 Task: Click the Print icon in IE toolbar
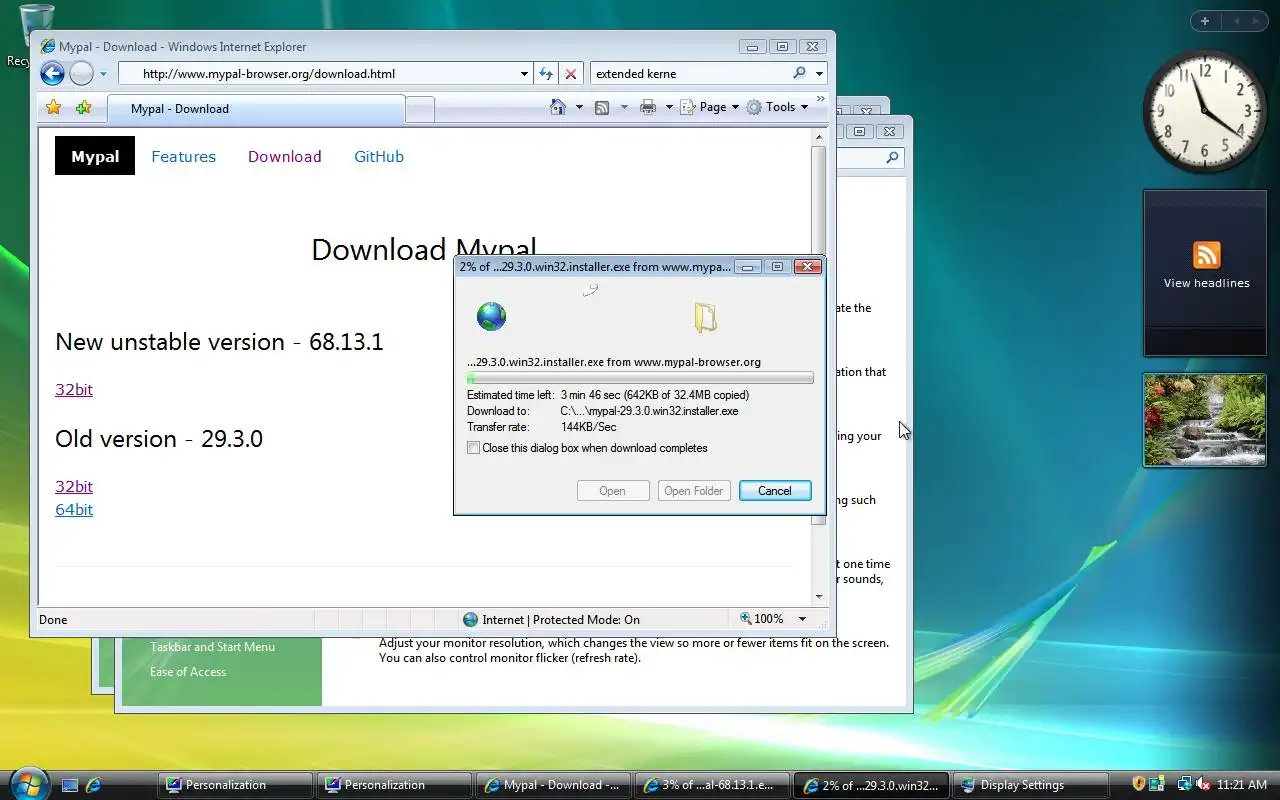tap(648, 107)
